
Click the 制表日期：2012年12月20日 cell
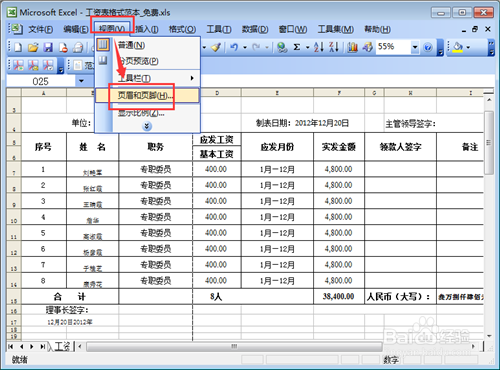303,123
